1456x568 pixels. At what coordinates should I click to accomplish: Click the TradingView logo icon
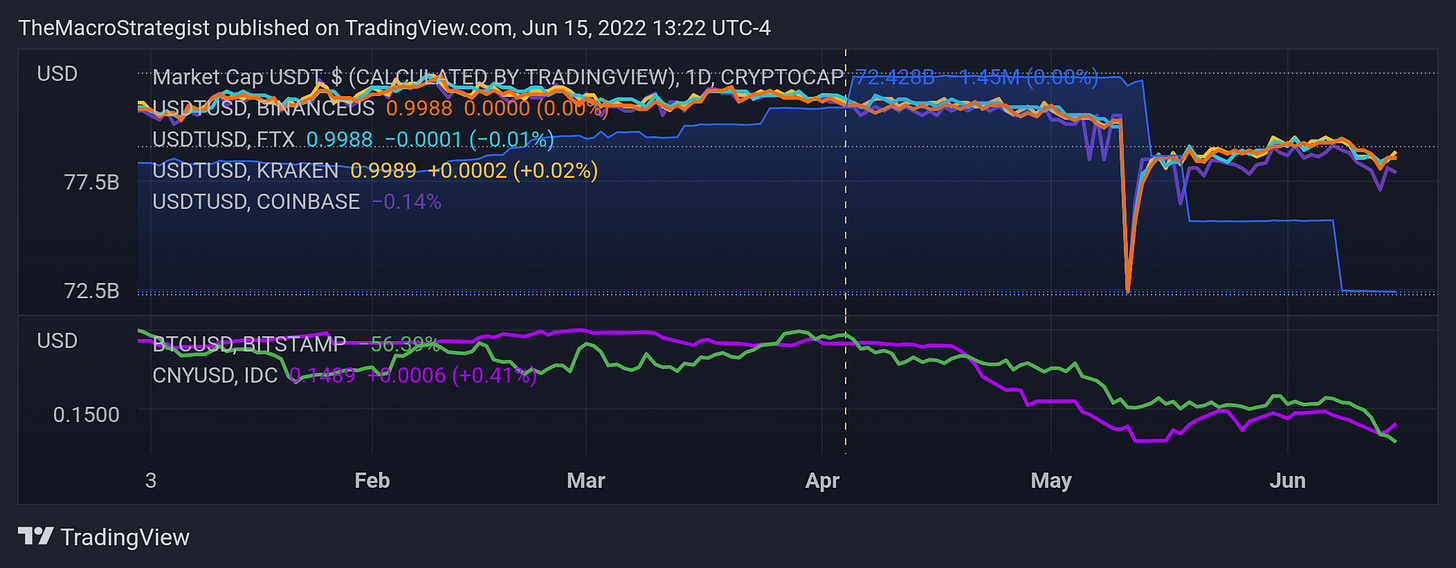(35, 536)
